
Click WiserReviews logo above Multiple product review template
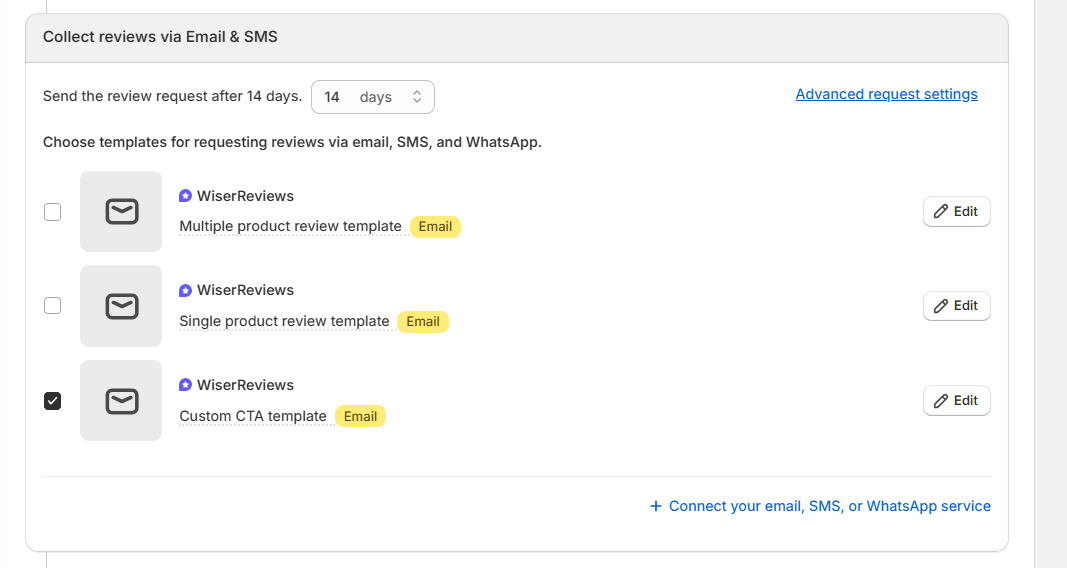pyautogui.click(x=185, y=196)
